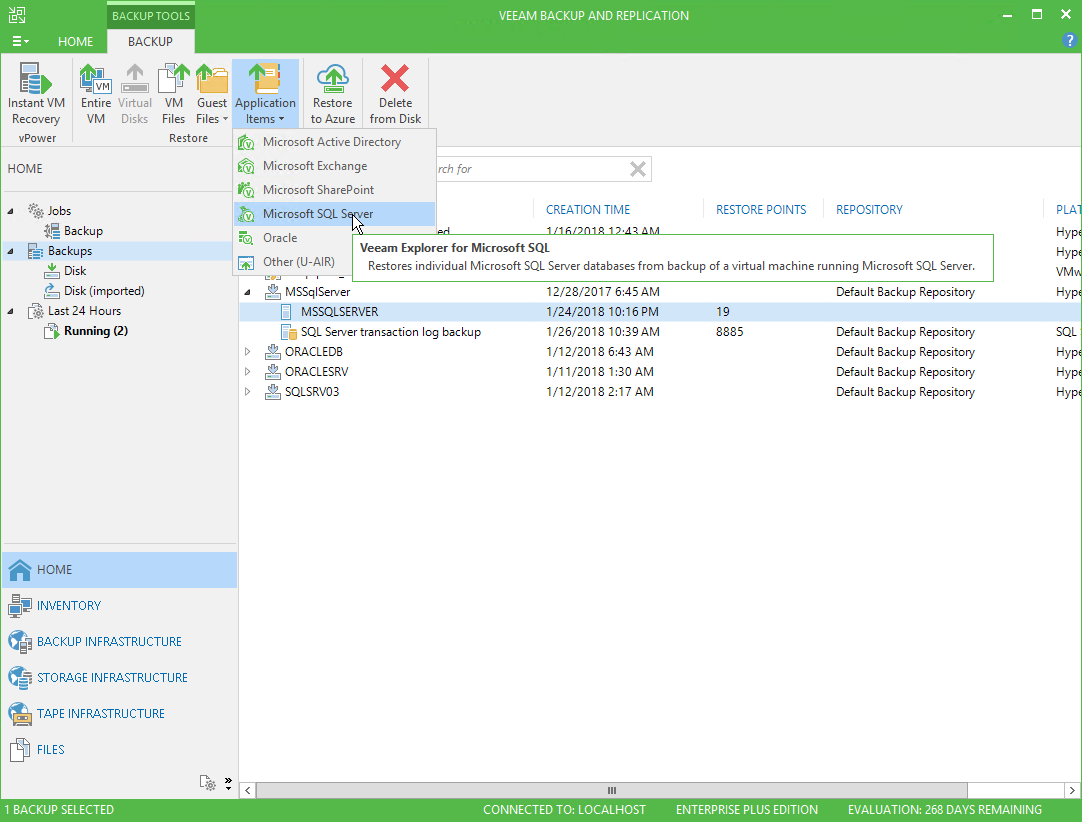Expand navigation pane overflow chevron
This screenshot has height=822, width=1082.
pos(228,783)
